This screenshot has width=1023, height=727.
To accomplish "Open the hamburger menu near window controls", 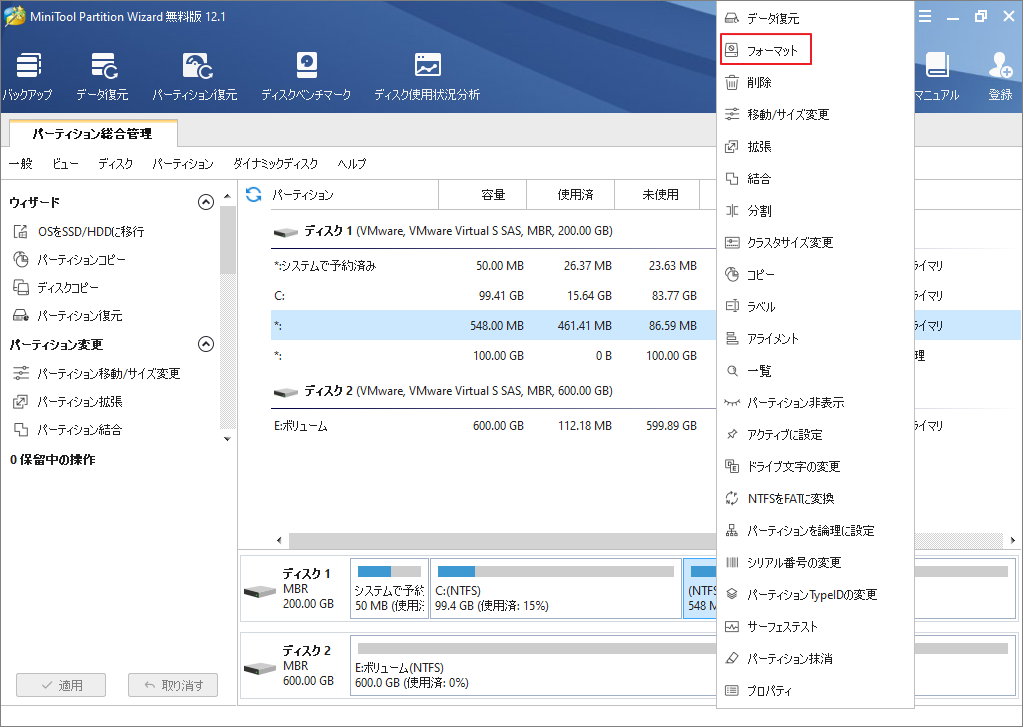I will point(926,15).
